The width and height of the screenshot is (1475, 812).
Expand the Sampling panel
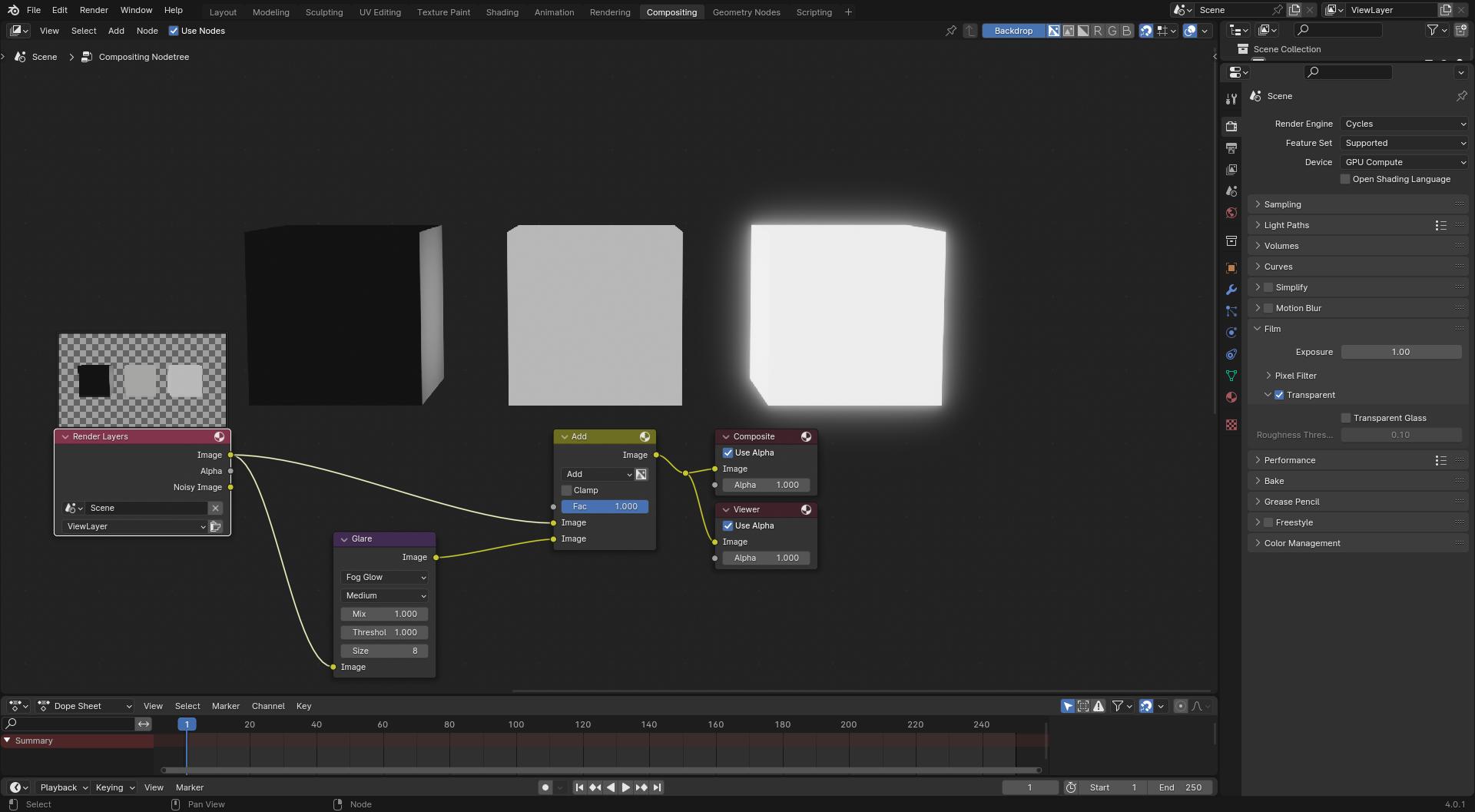pos(1358,204)
